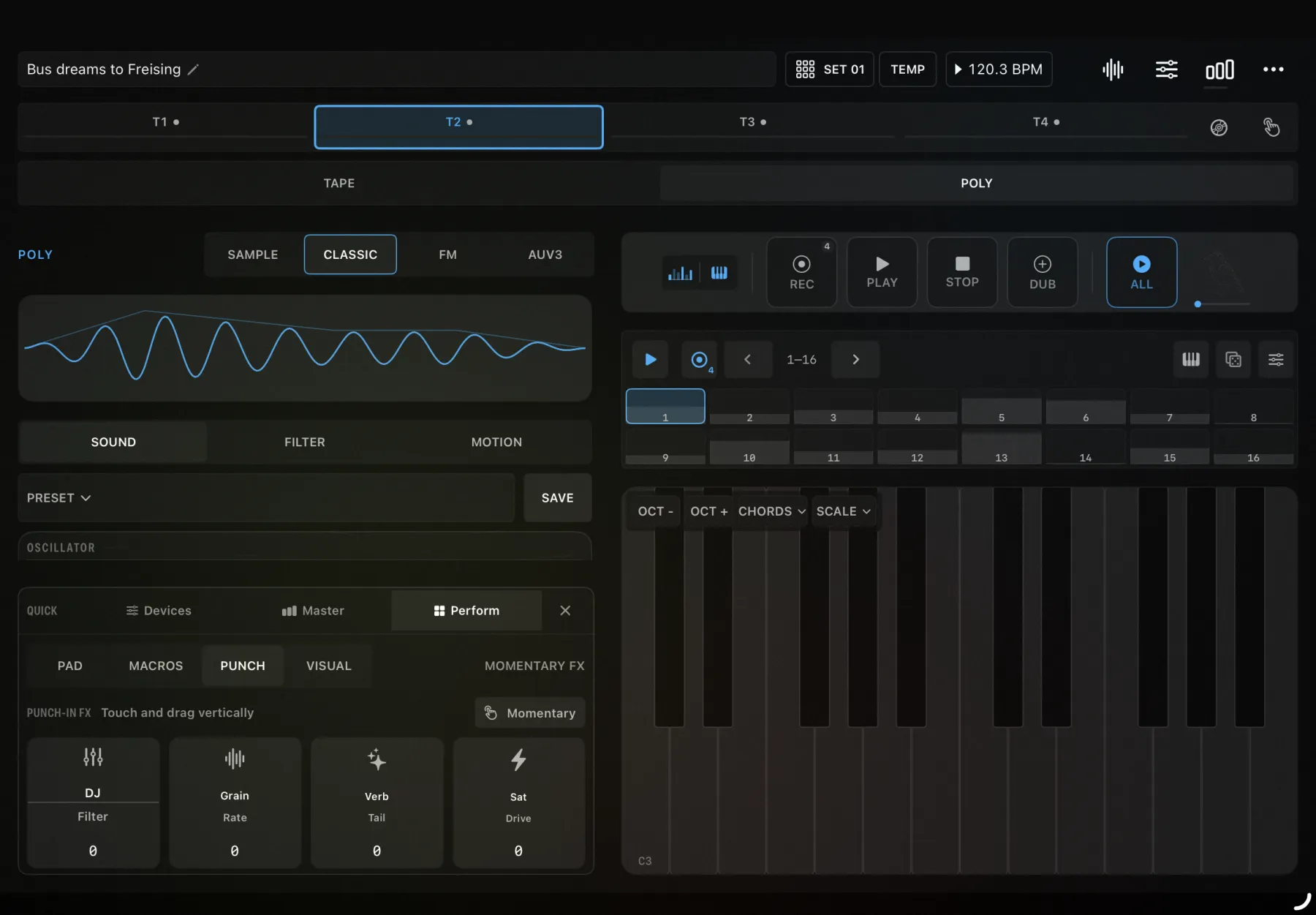Expand the OSCILLATOR section
Viewport: 1316px width, 915px height.
click(x=305, y=548)
